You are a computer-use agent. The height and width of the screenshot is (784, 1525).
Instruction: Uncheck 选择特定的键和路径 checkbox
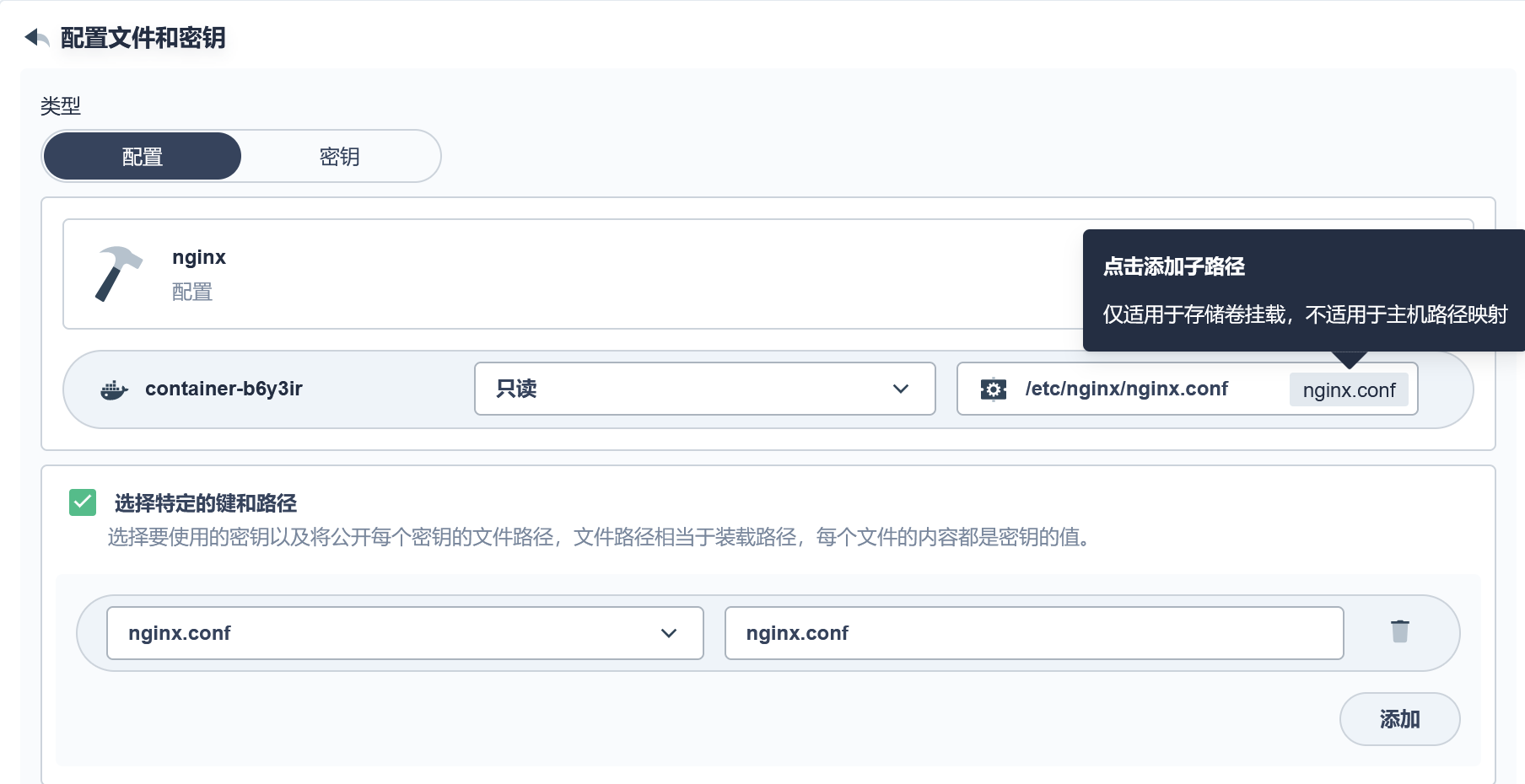coord(83,502)
